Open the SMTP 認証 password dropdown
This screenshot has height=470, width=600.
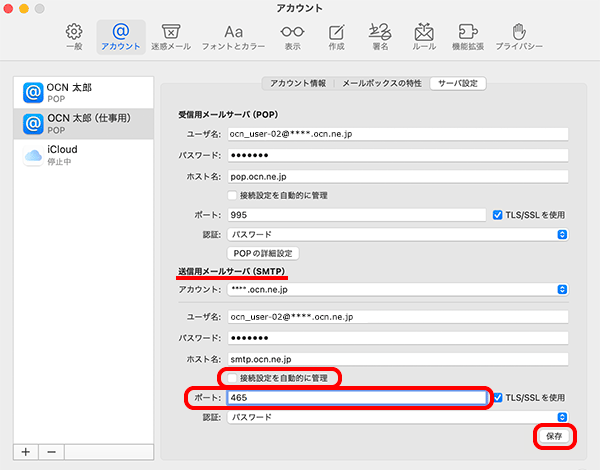(x=398, y=417)
